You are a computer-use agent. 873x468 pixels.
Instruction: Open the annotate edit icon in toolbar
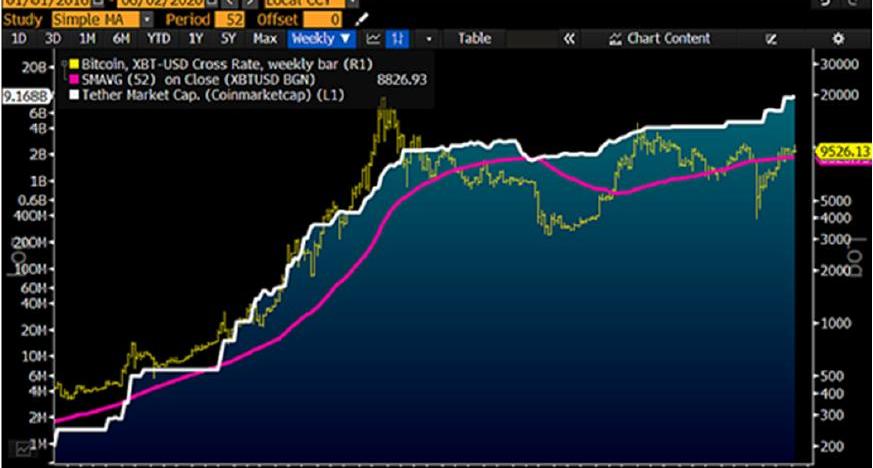[771, 39]
